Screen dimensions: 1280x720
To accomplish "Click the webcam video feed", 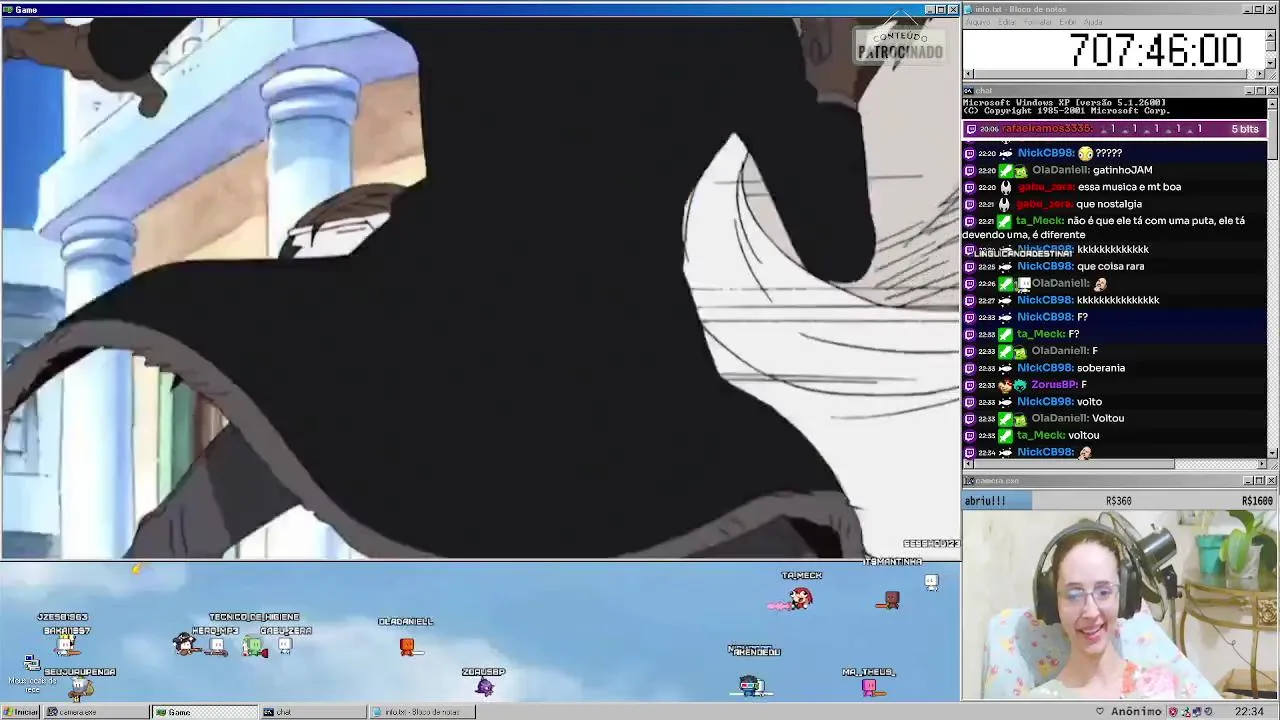I will (1120, 606).
